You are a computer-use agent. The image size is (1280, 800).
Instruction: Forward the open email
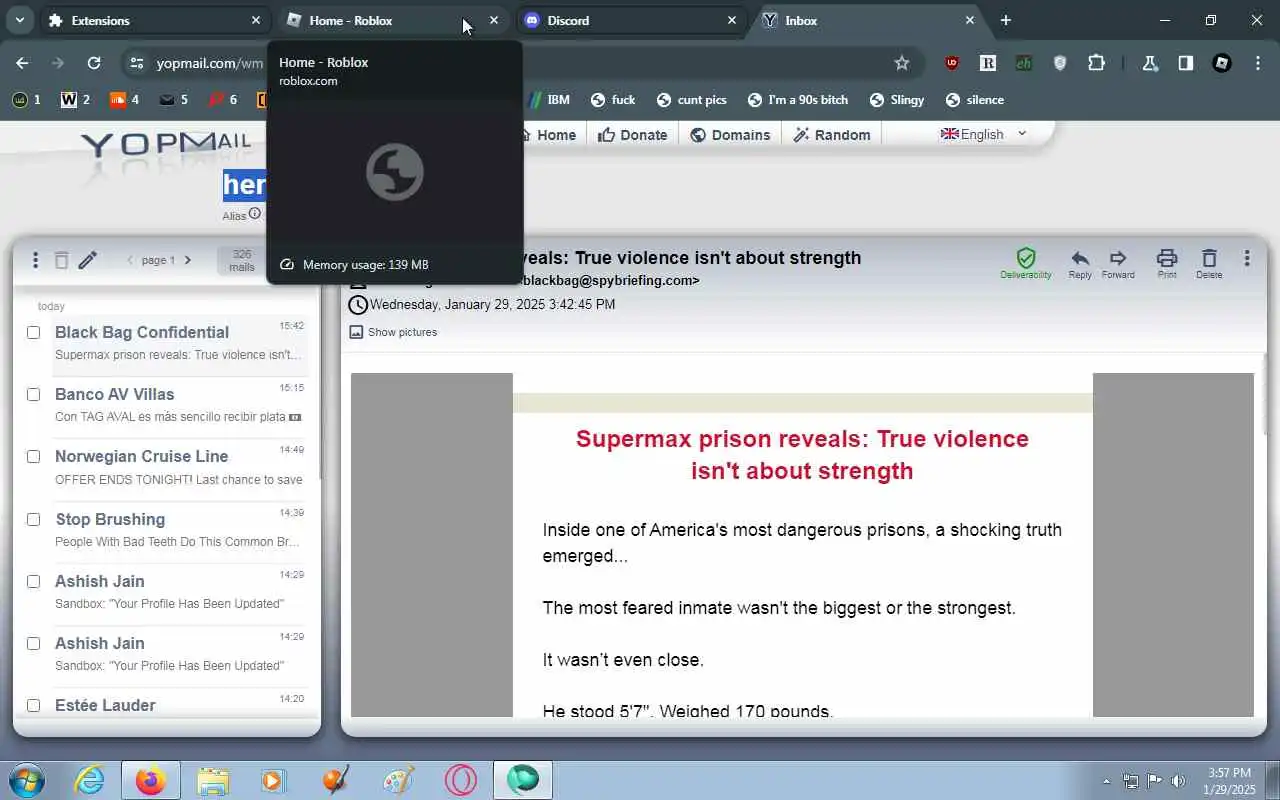coord(1118,264)
